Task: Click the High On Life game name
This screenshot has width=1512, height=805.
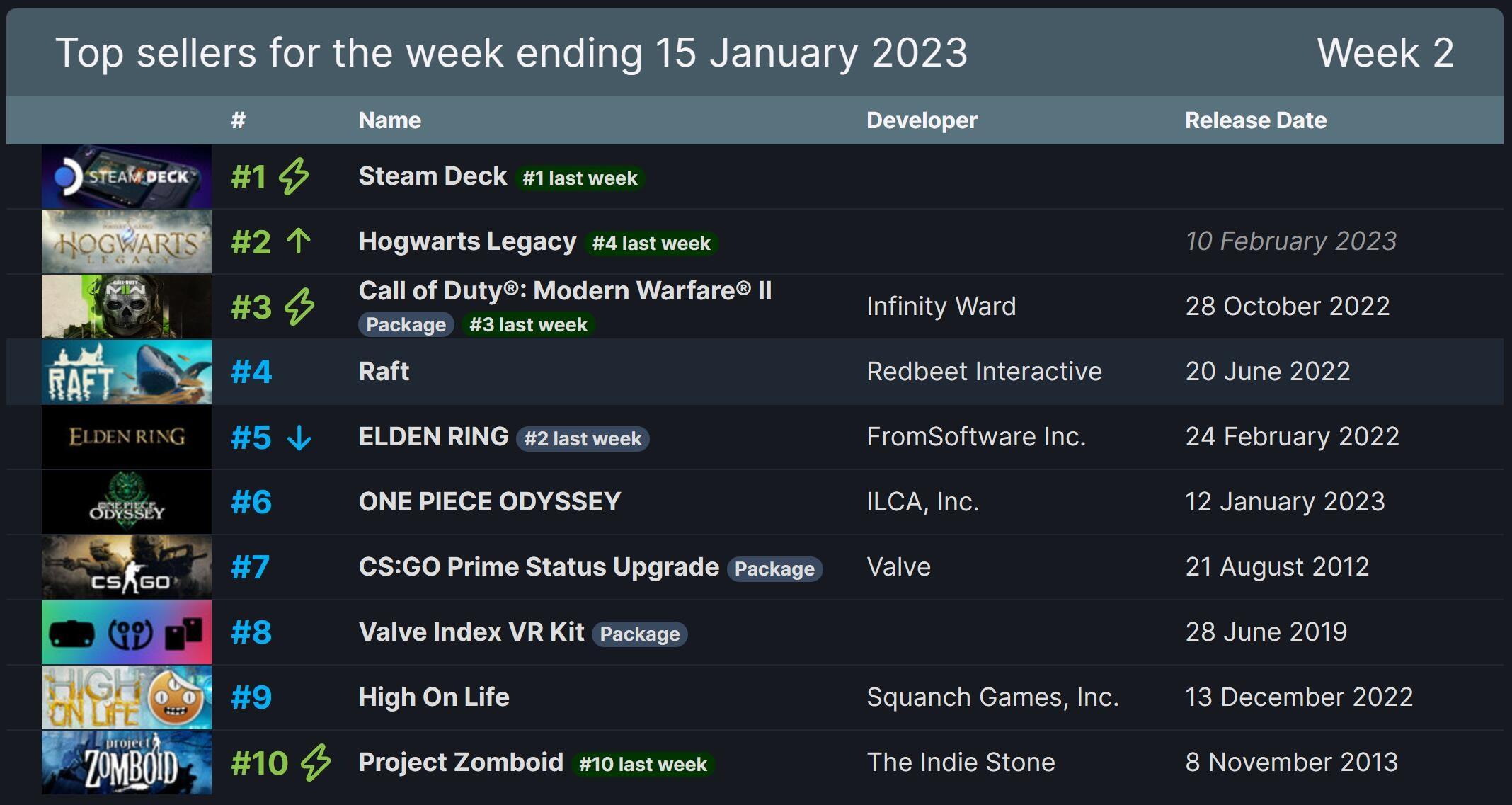Action: tap(434, 697)
